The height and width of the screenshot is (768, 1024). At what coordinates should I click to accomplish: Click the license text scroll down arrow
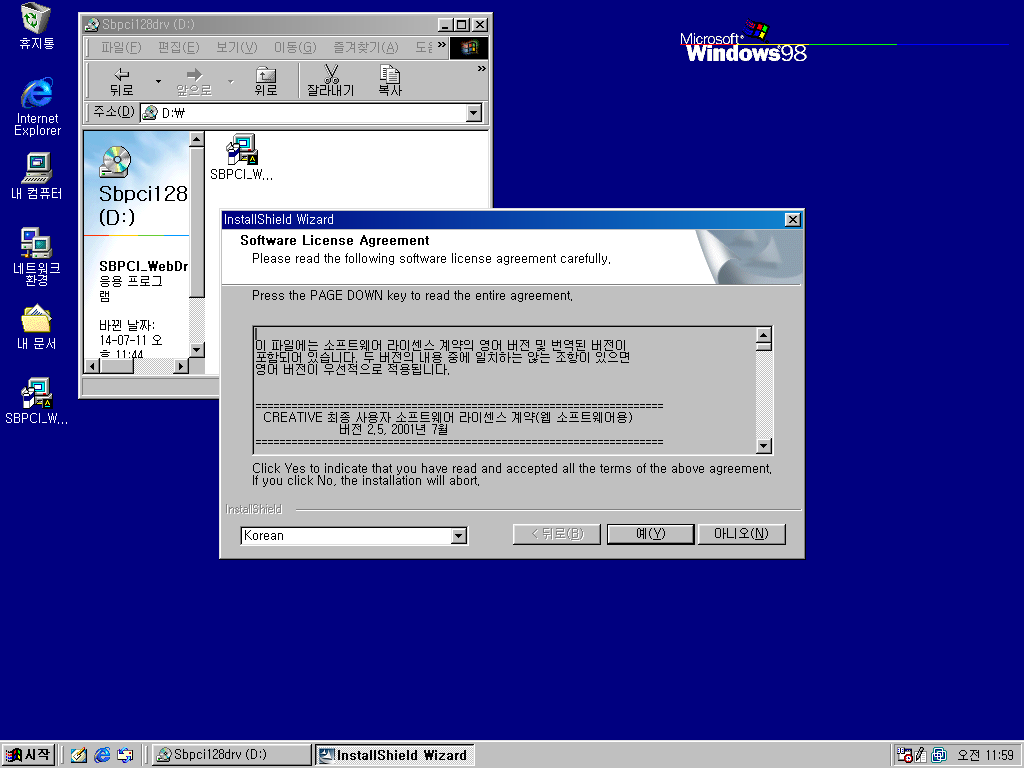tap(763, 446)
